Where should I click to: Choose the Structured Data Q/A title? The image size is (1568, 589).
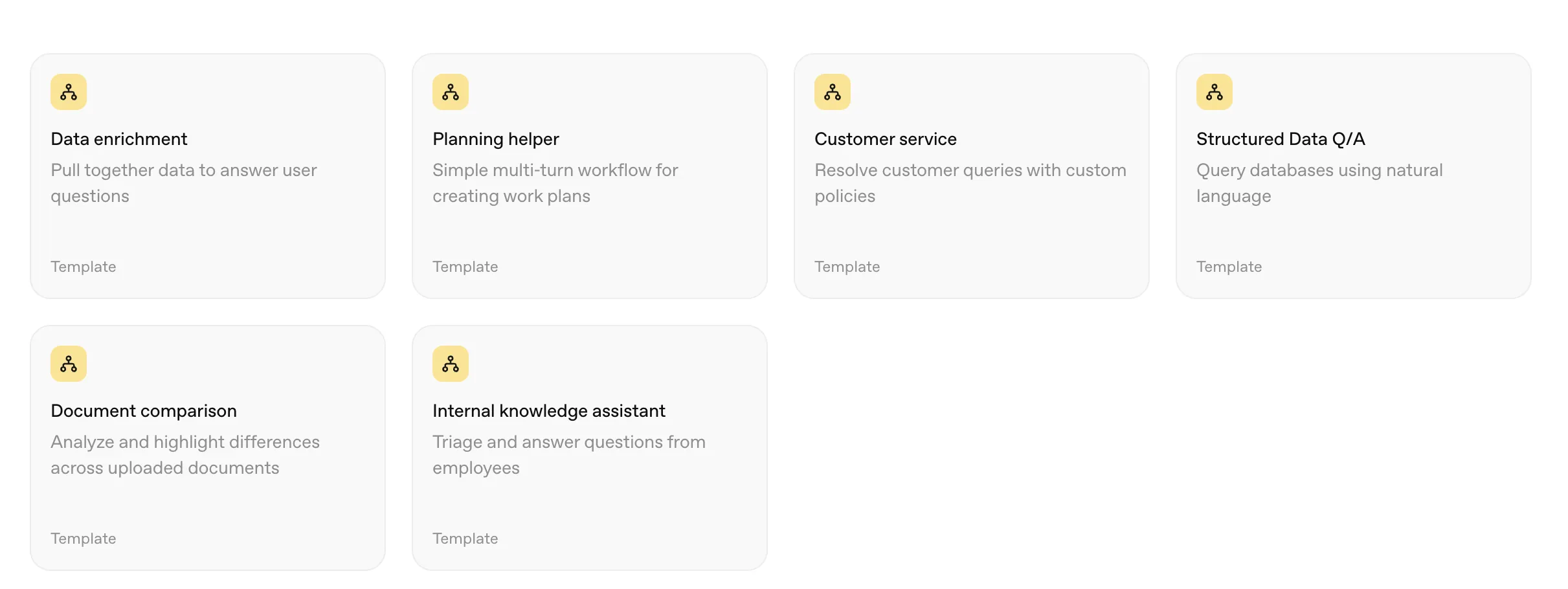(1281, 139)
